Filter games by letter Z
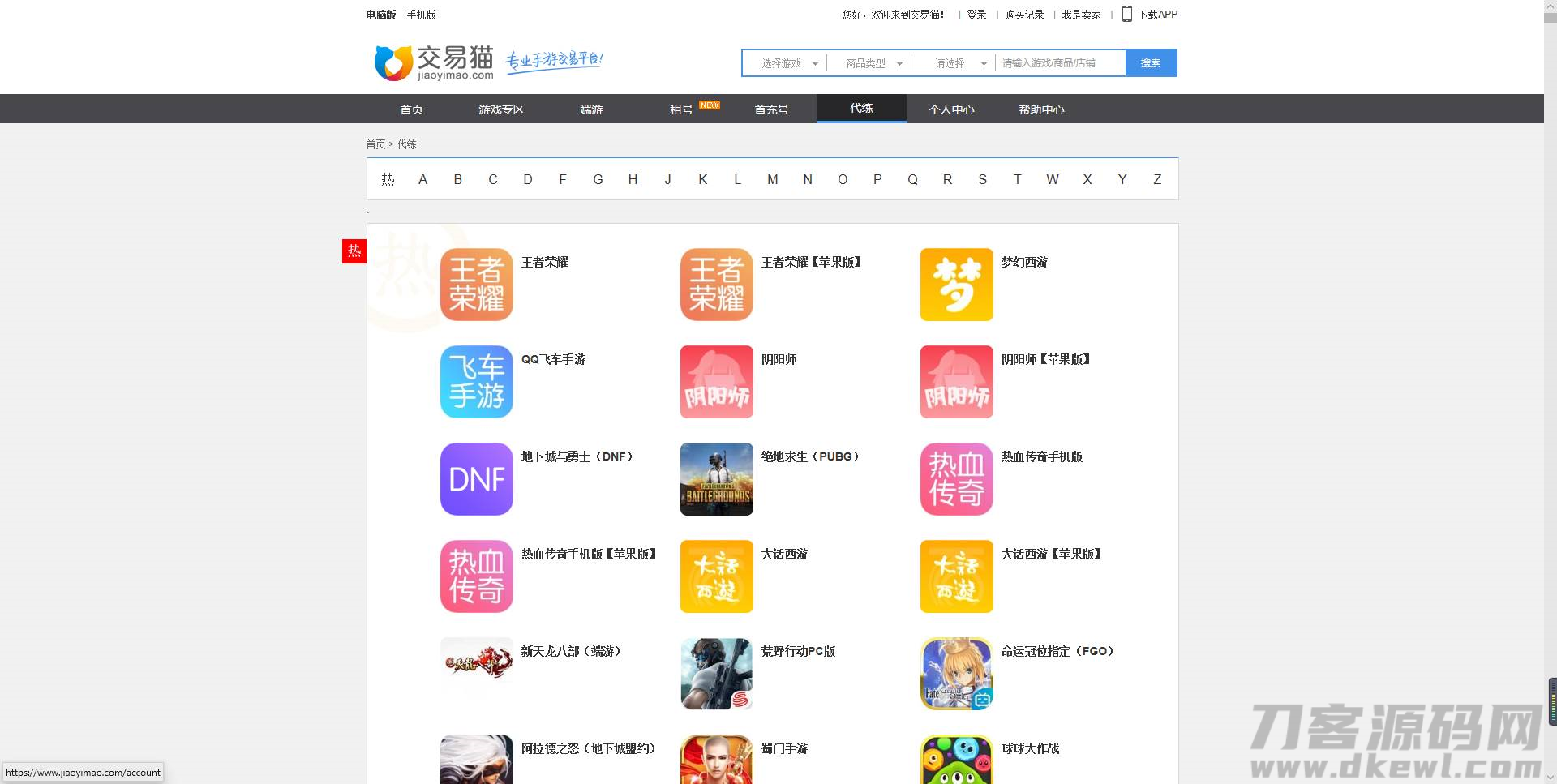Screen dimensions: 1557x784 click(x=1157, y=179)
